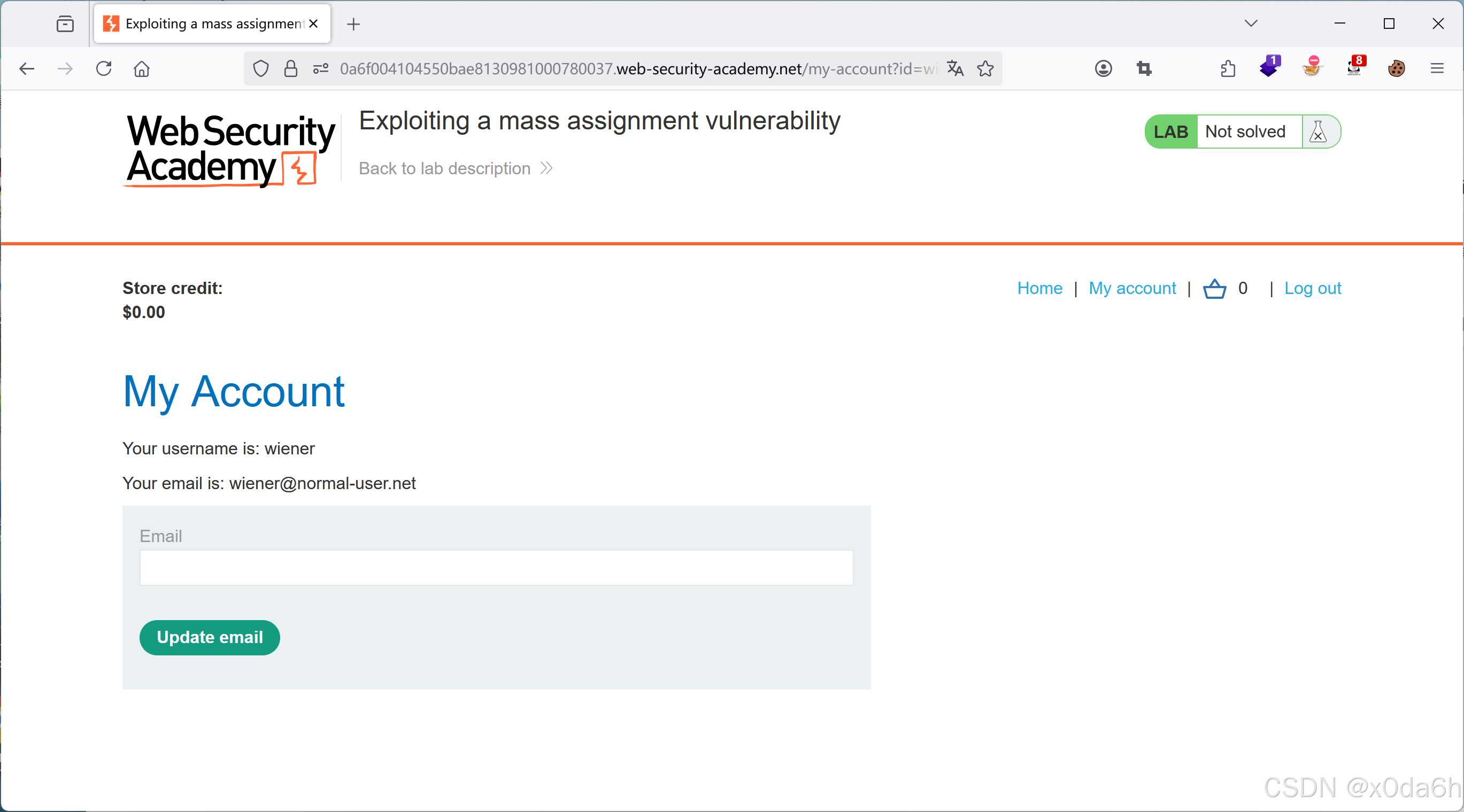
Task: Click the home icon in browser toolbar
Action: (x=142, y=69)
